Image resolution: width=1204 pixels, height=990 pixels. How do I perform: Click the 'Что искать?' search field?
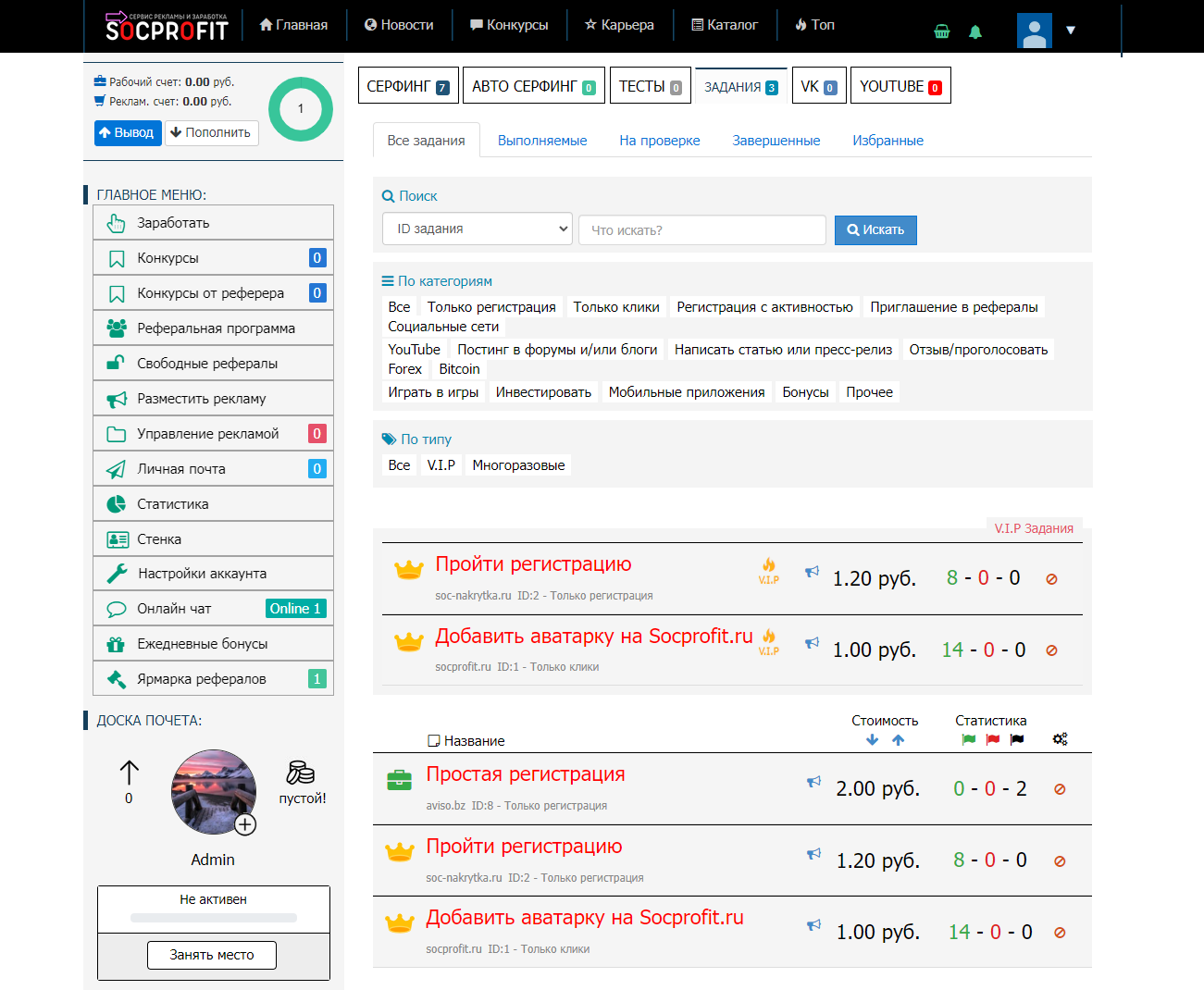coord(702,229)
